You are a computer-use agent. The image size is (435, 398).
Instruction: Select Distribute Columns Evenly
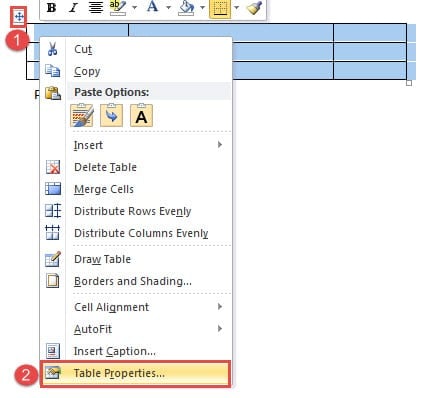click(x=136, y=233)
